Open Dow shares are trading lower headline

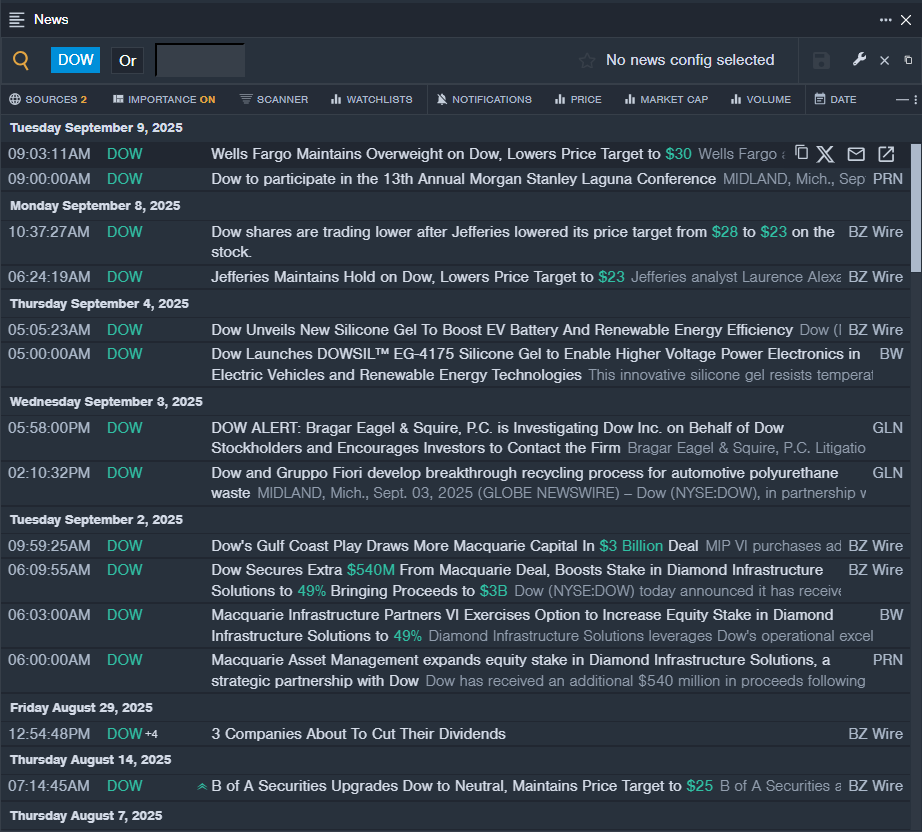point(523,242)
